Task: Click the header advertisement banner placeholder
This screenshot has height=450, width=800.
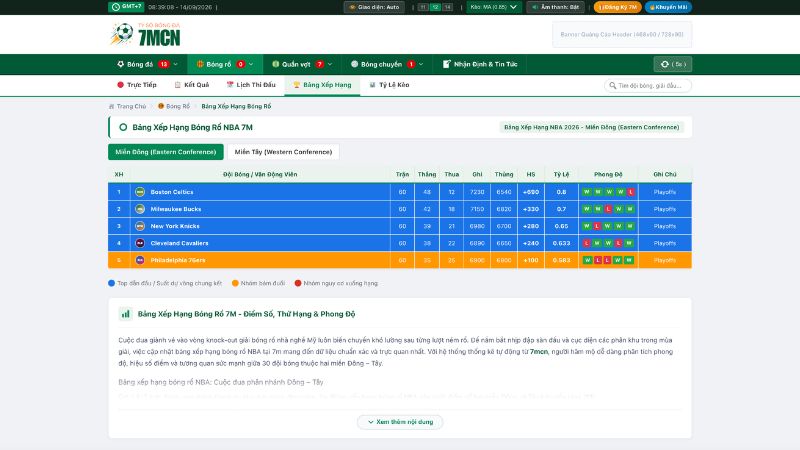Action: (622, 34)
